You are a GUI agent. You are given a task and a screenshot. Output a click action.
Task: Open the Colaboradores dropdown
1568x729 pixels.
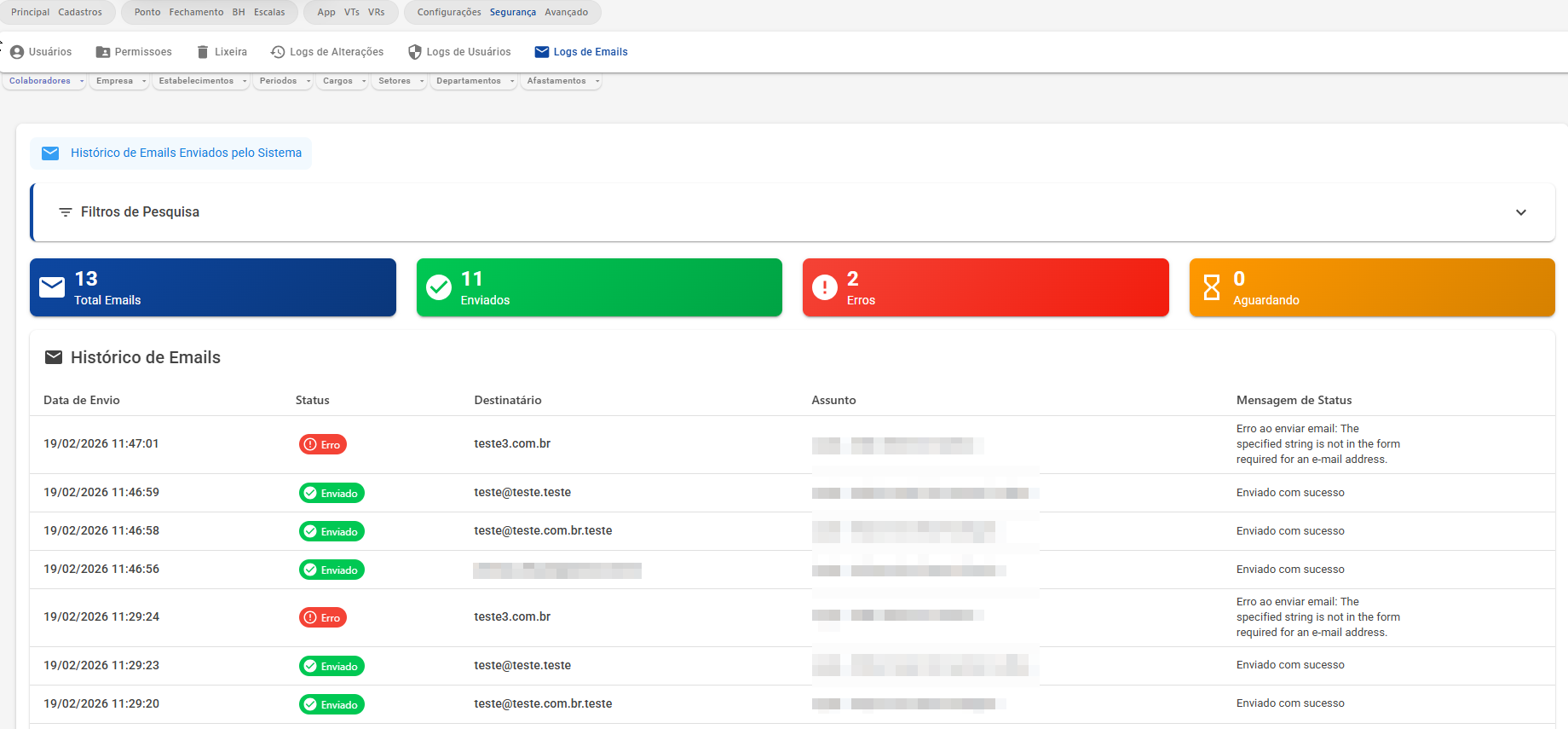[x=45, y=81]
